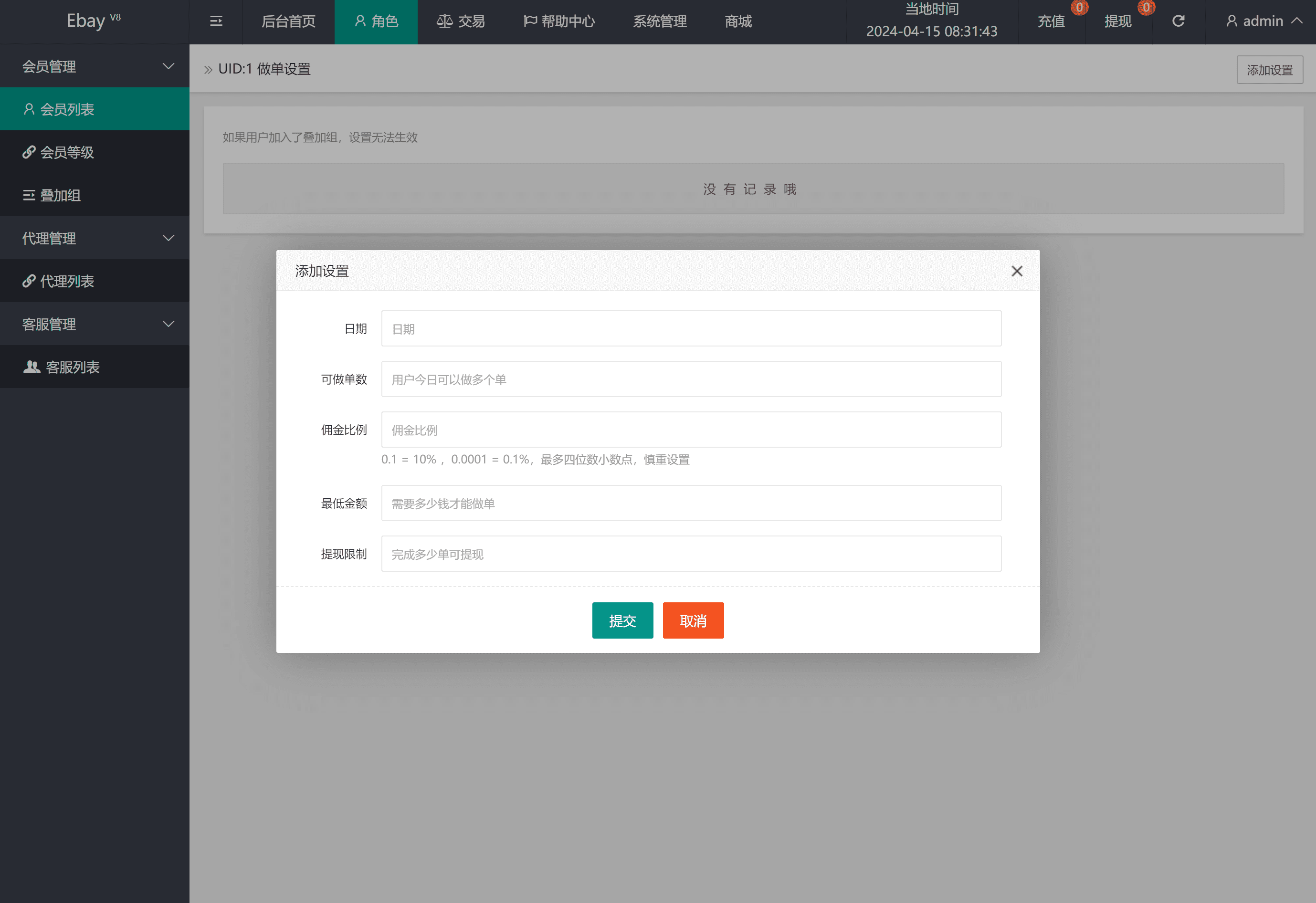
Task: Click the people icon beside 客服列表
Action: pyautogui.click(x=31, y=367)
